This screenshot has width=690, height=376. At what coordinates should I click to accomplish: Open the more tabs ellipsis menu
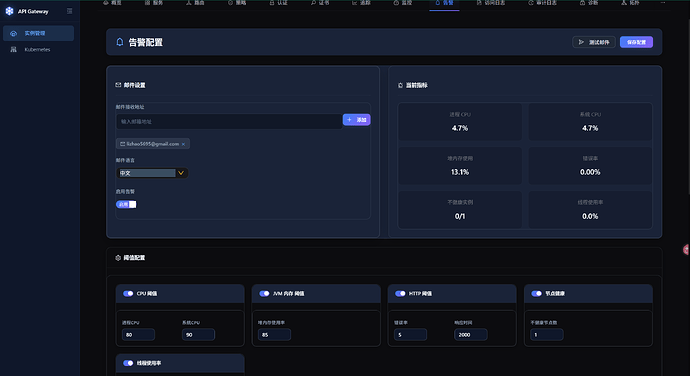coord(663,3)
